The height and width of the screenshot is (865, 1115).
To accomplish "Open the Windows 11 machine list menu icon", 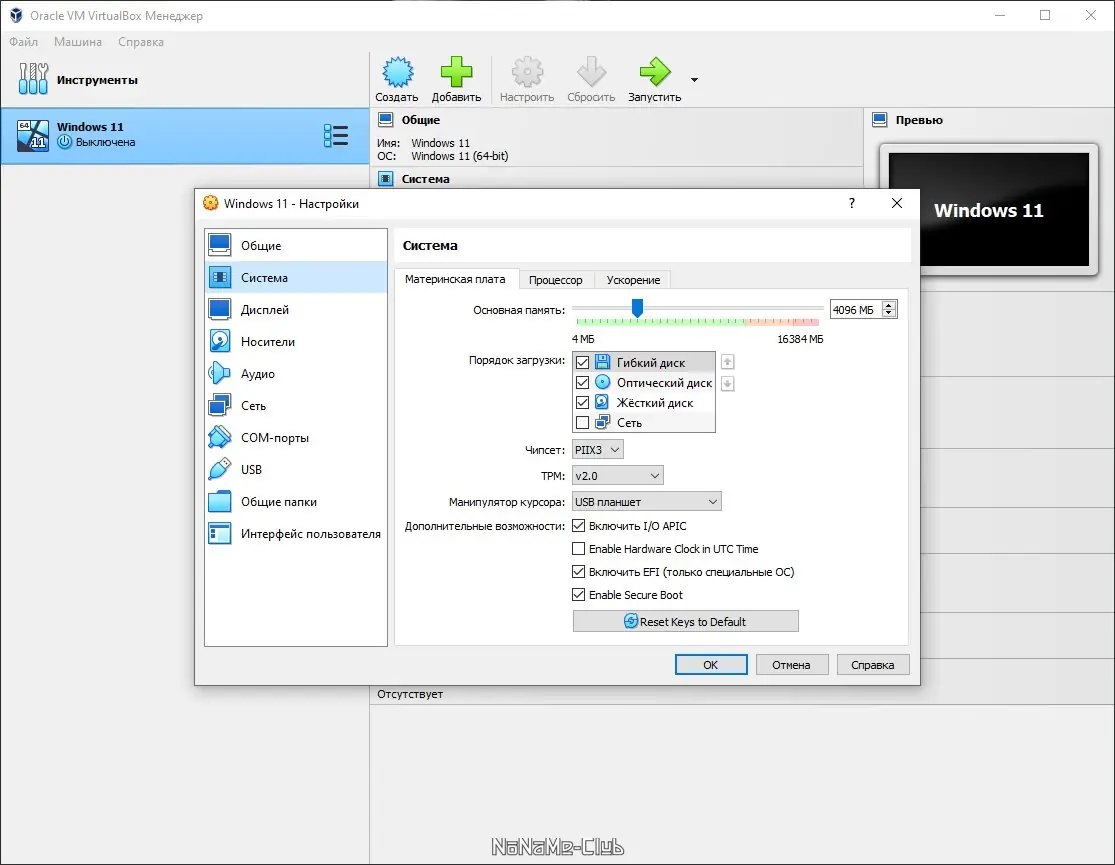I will [336, 135].
